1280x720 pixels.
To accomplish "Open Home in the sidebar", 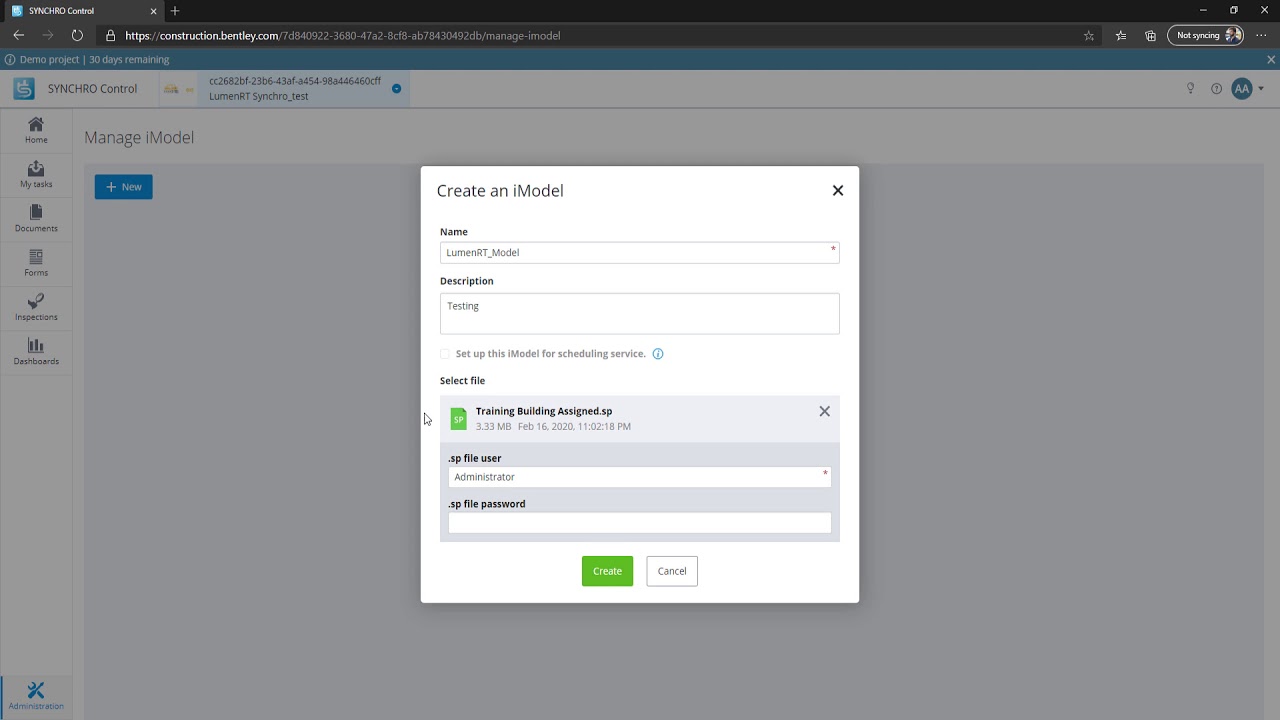I will 36,130.
